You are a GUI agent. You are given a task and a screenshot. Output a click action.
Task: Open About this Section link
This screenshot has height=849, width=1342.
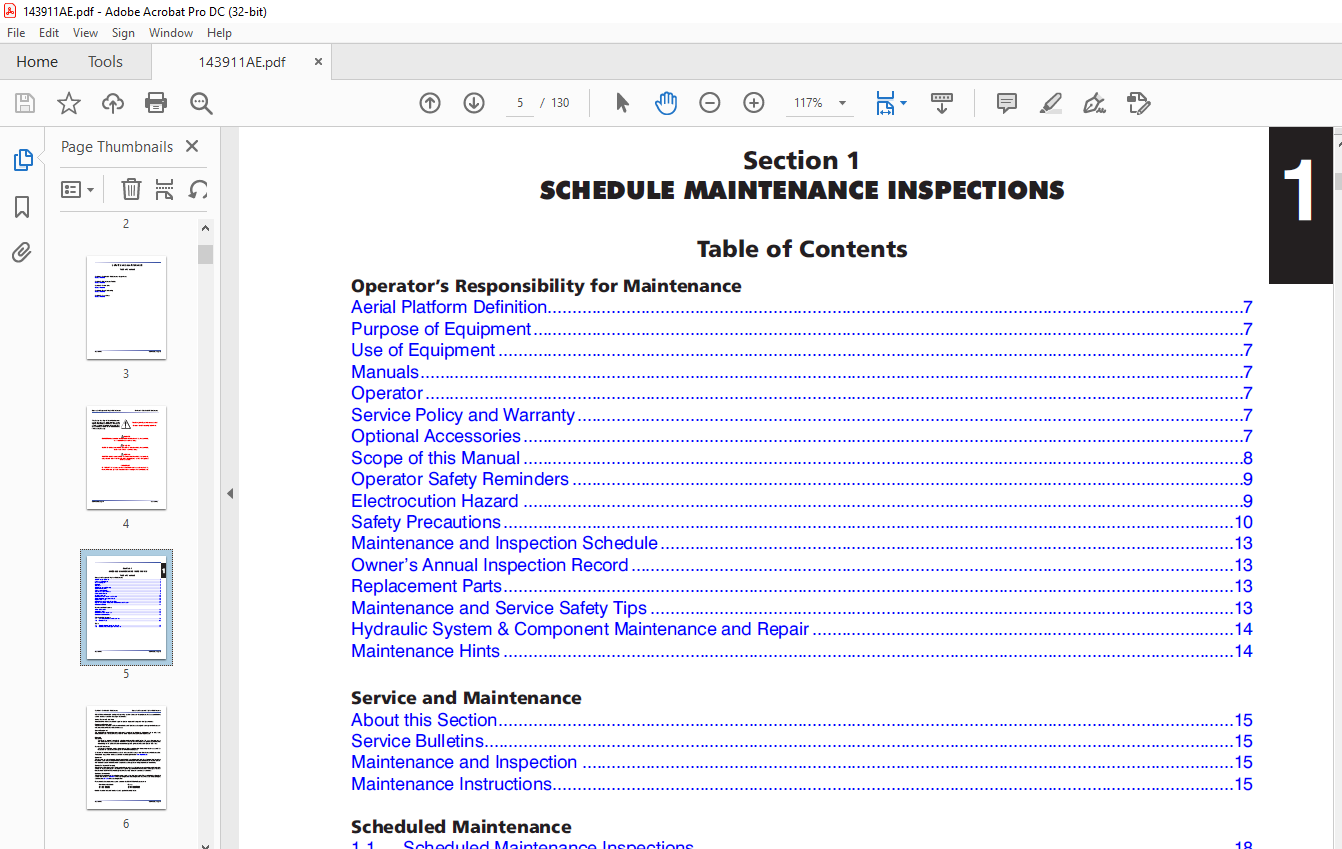(424, 720)
